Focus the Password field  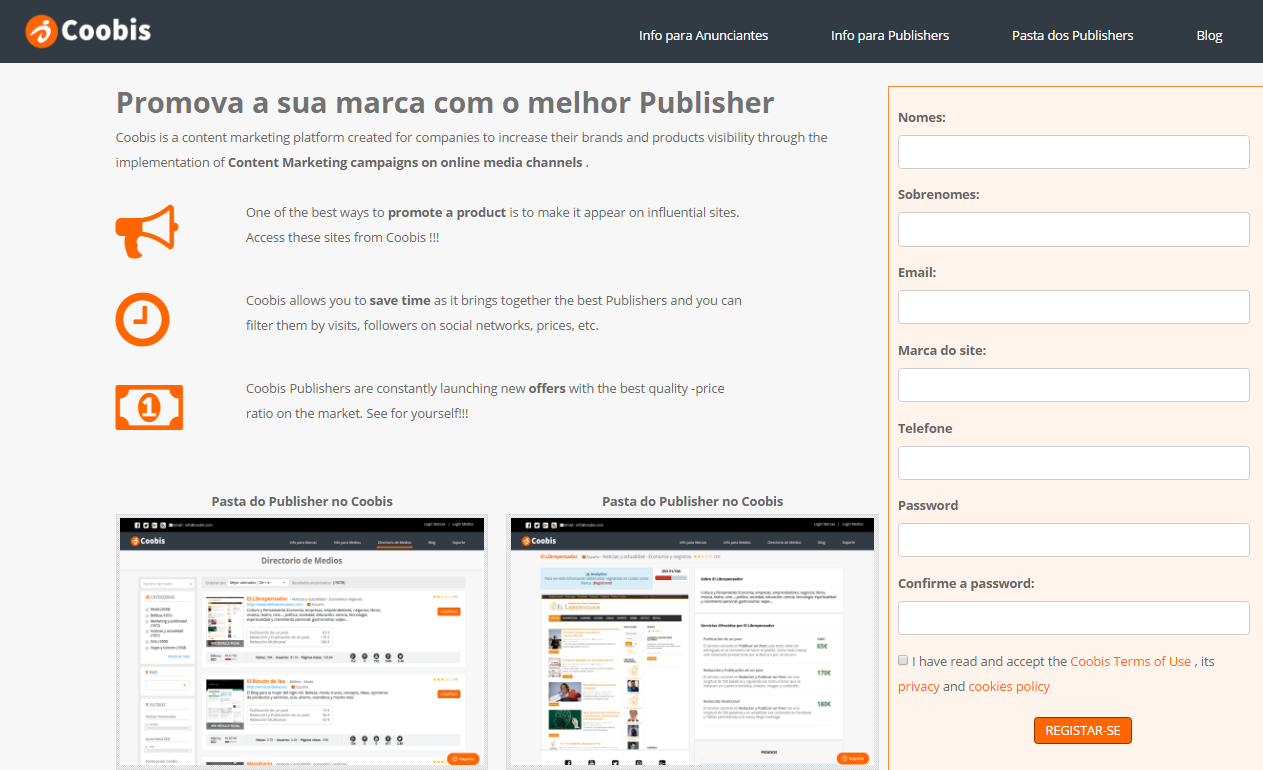point(1074,540)
